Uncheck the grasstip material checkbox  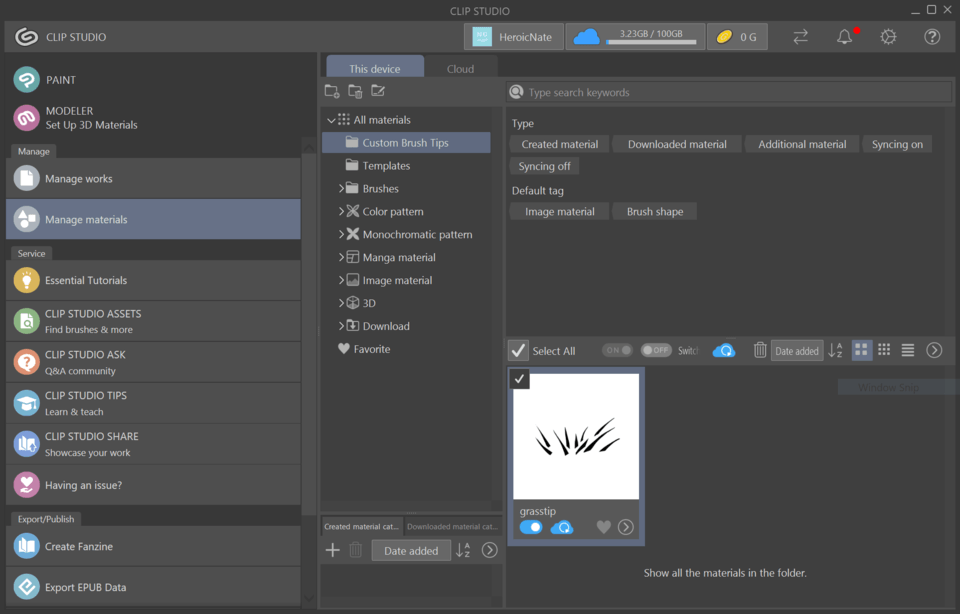tap(519, 379)
